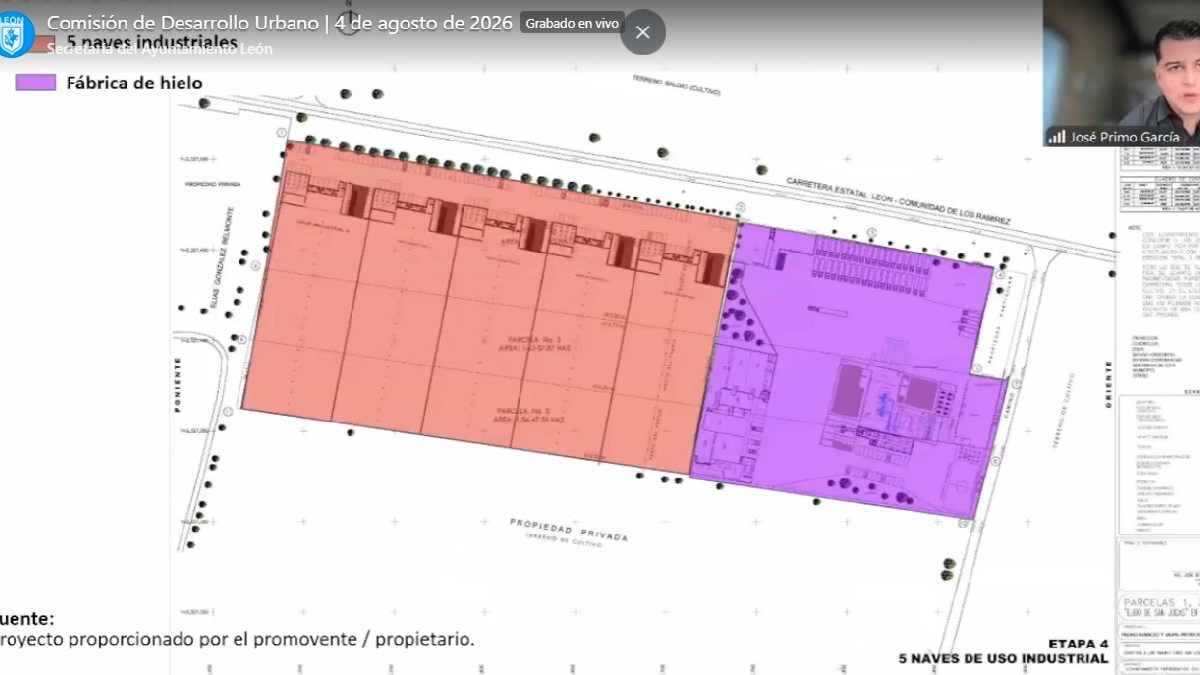Image resolution: width=1200 pixels, height=675 pixels.
Task: Click the 'José Primo García' name label
Action: (x=1125, y=137)
